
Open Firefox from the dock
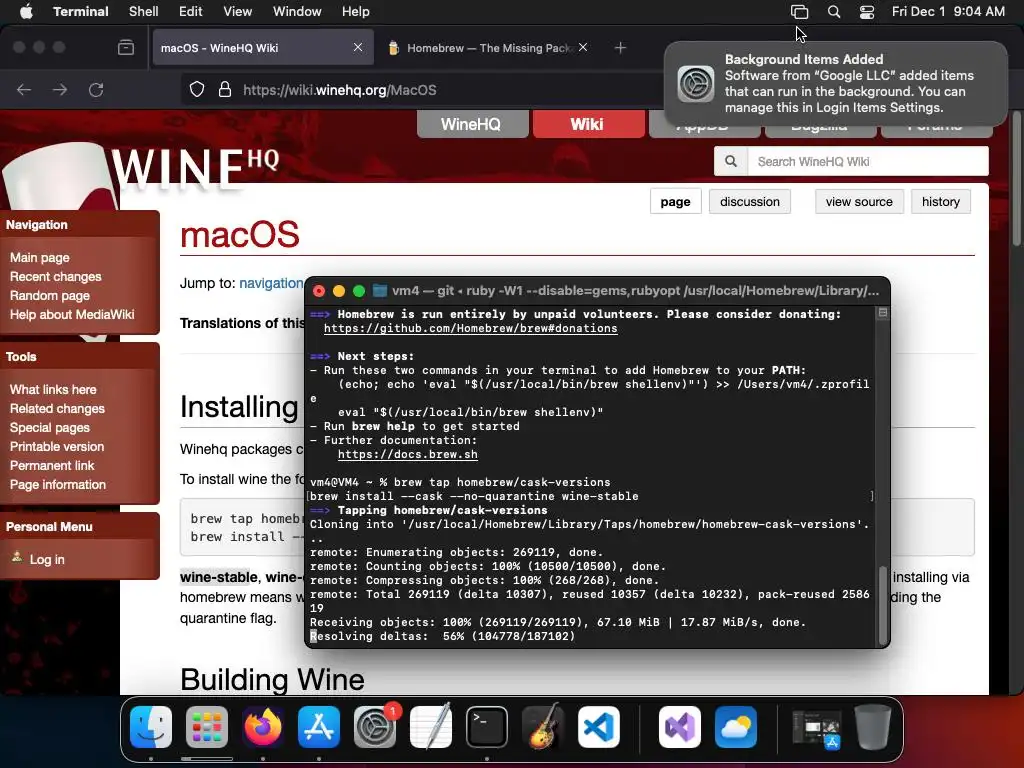point(263,727)
